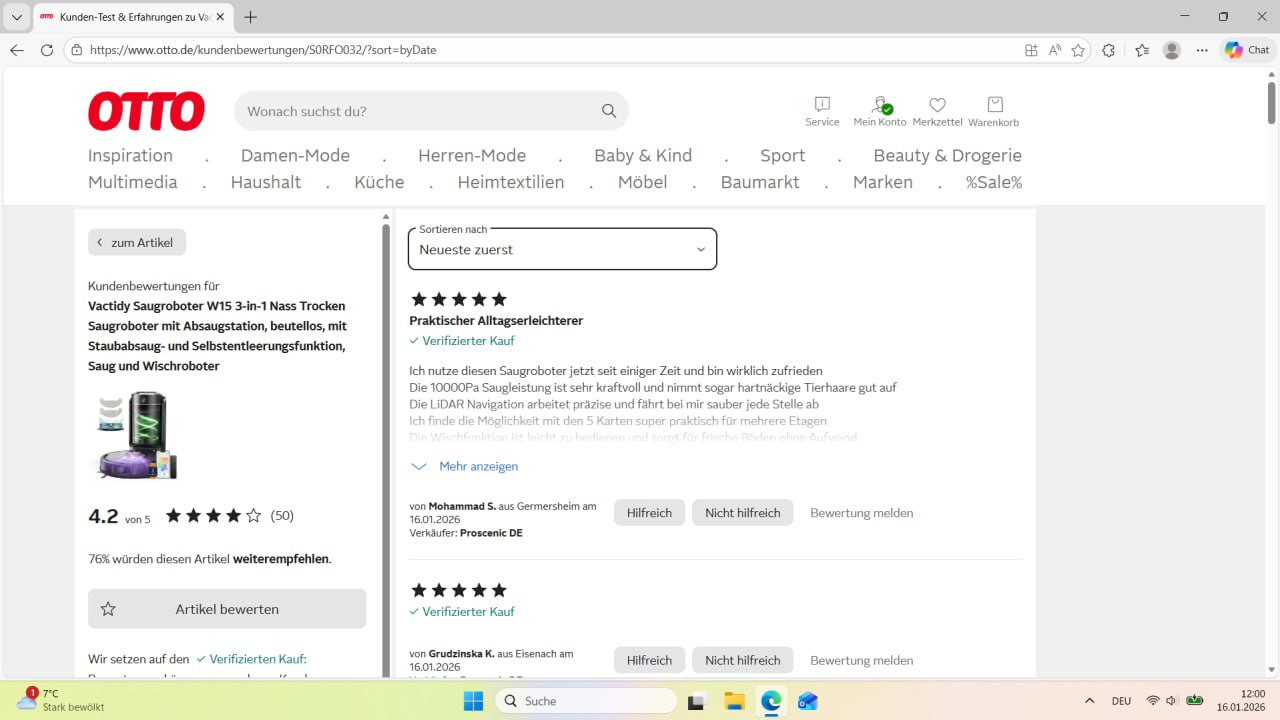Expand review with Mehr anzeigen
The width and height of the screenshot is (1280, 720).
click(x=465, y=466)
